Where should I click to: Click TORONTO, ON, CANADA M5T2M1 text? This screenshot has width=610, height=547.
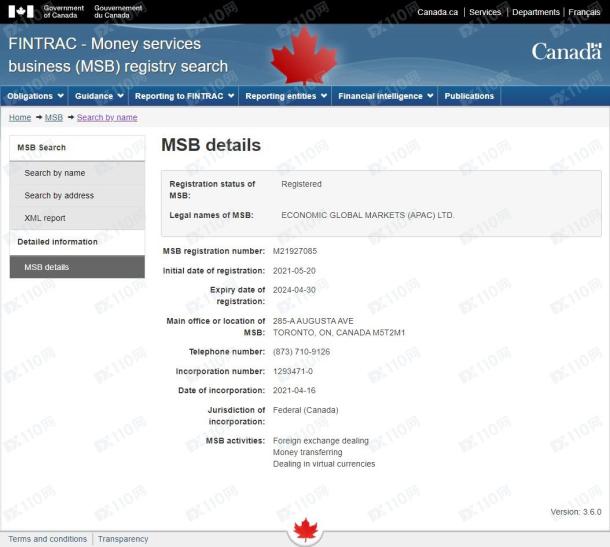coord(339,333)
